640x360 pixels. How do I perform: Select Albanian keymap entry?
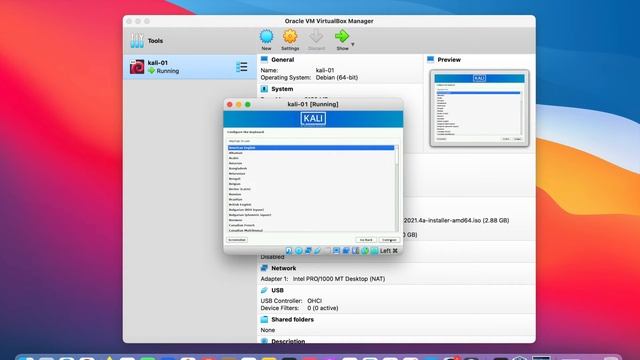click(236, 153)
